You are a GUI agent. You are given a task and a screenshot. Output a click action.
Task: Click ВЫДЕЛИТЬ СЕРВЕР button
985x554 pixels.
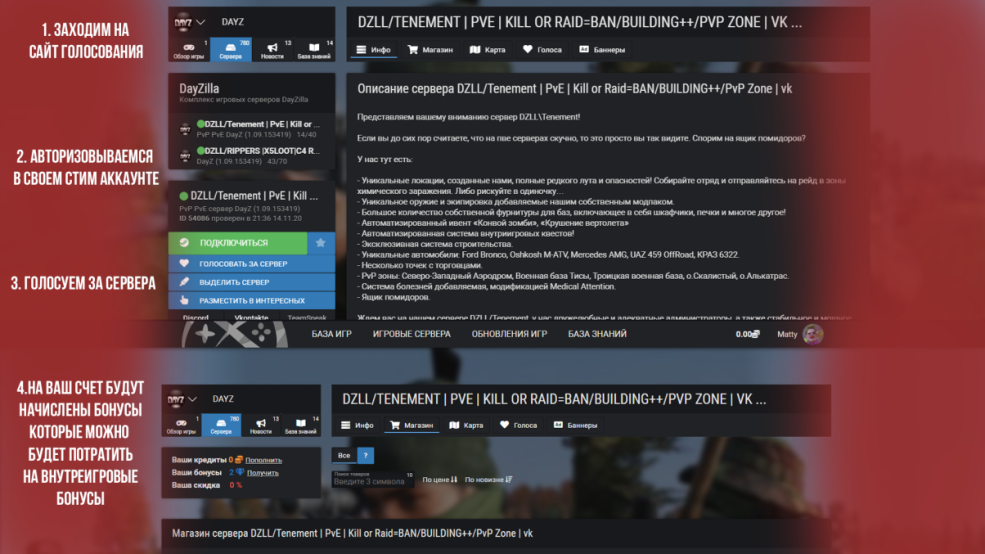click(x=251, y=282)
